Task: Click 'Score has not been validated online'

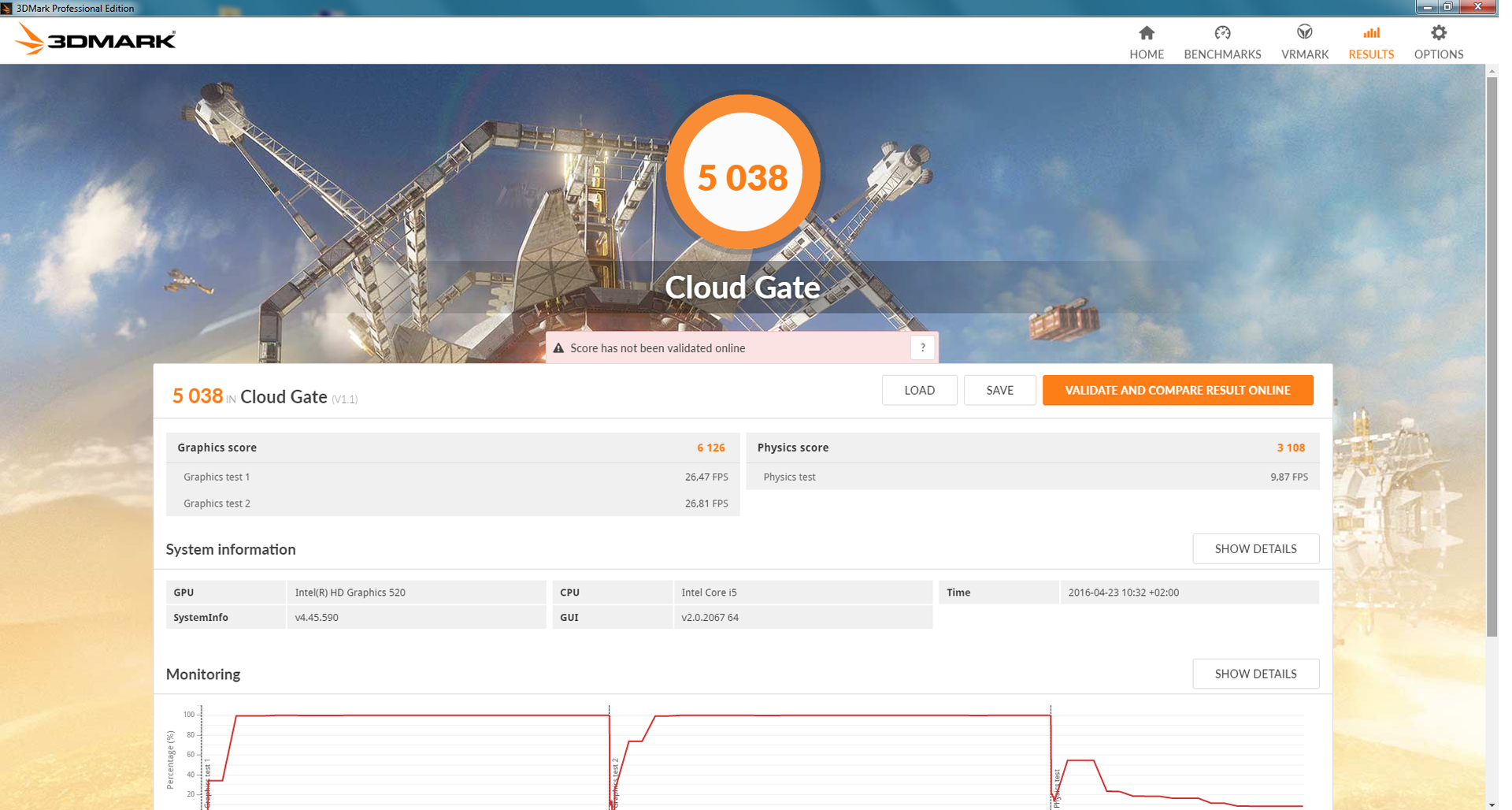Action: [x=658, y=348]
